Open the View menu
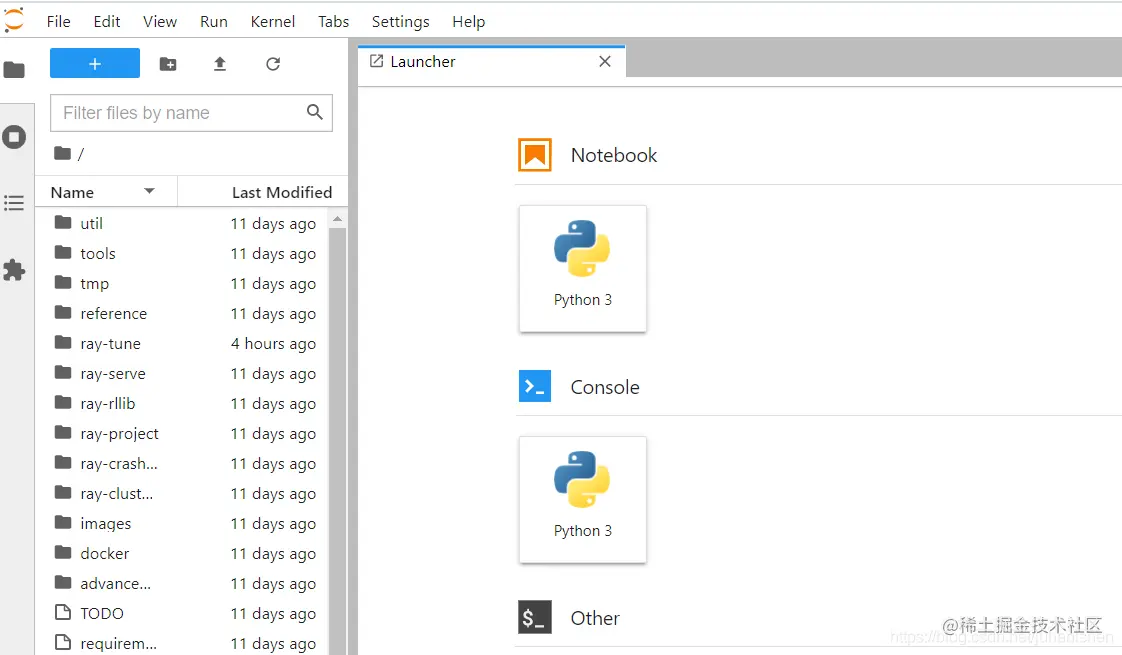 click(x=160, y=21)
